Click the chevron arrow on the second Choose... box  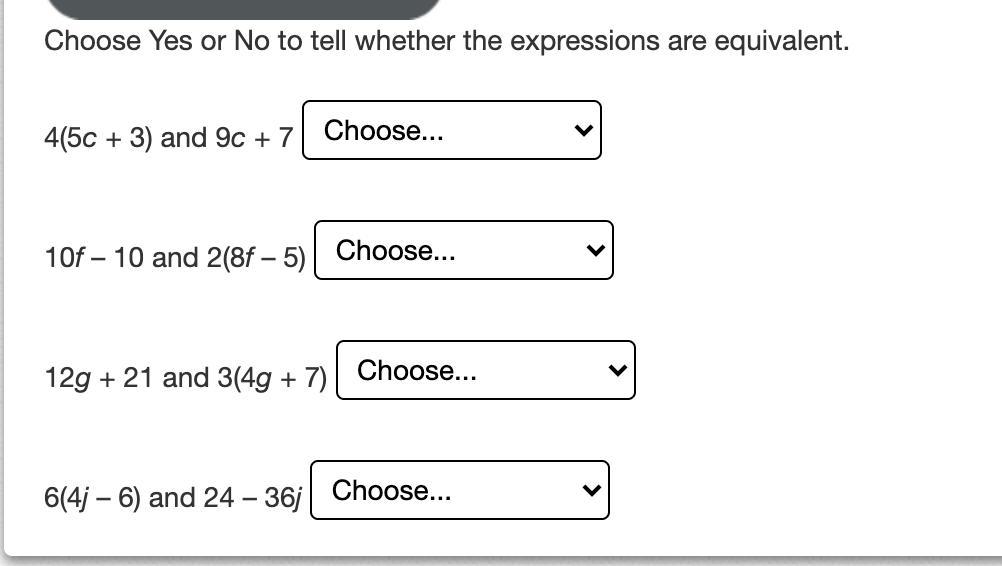click(x=596, y=251)
